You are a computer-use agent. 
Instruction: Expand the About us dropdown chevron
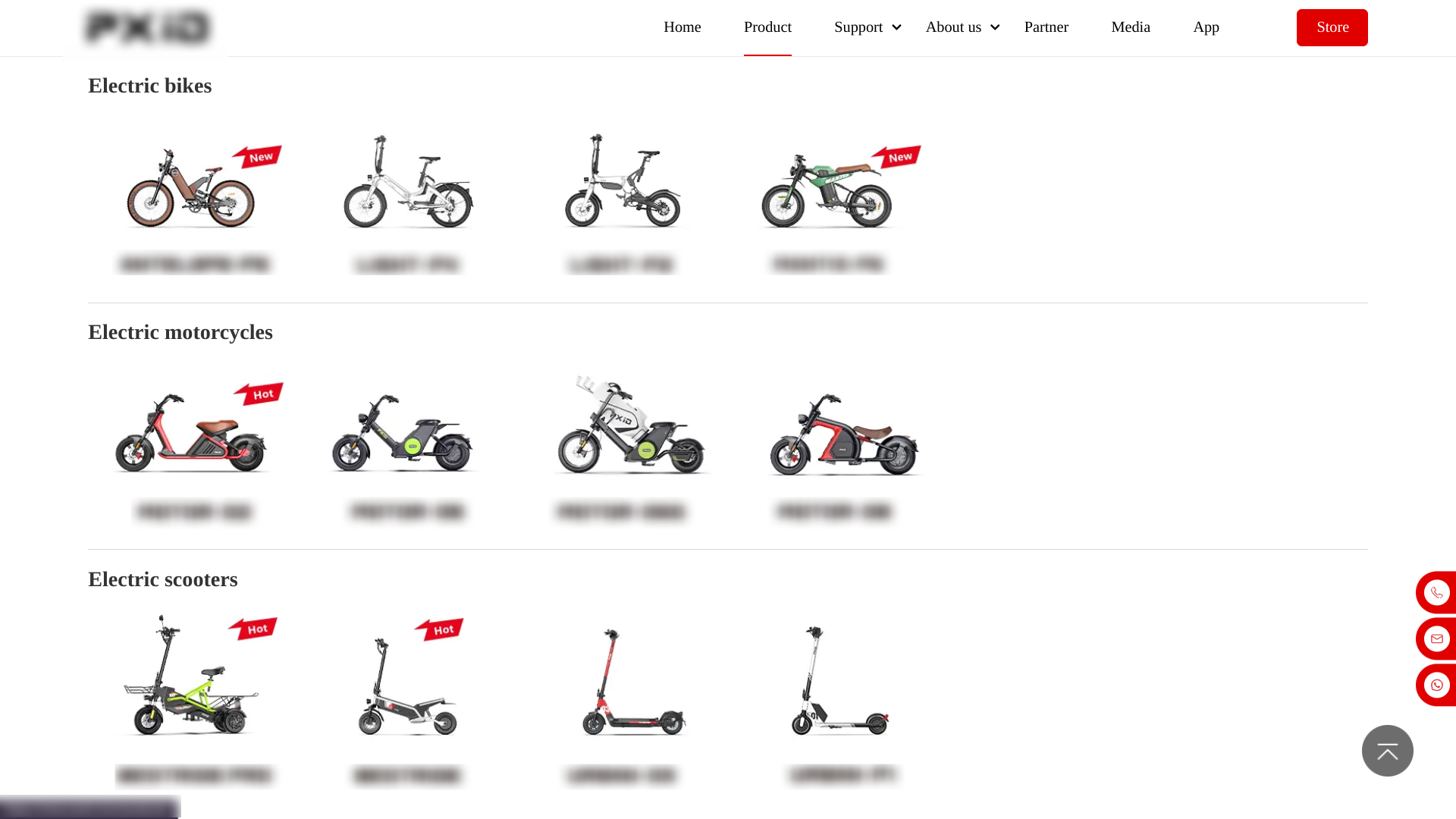click(995, 27)
